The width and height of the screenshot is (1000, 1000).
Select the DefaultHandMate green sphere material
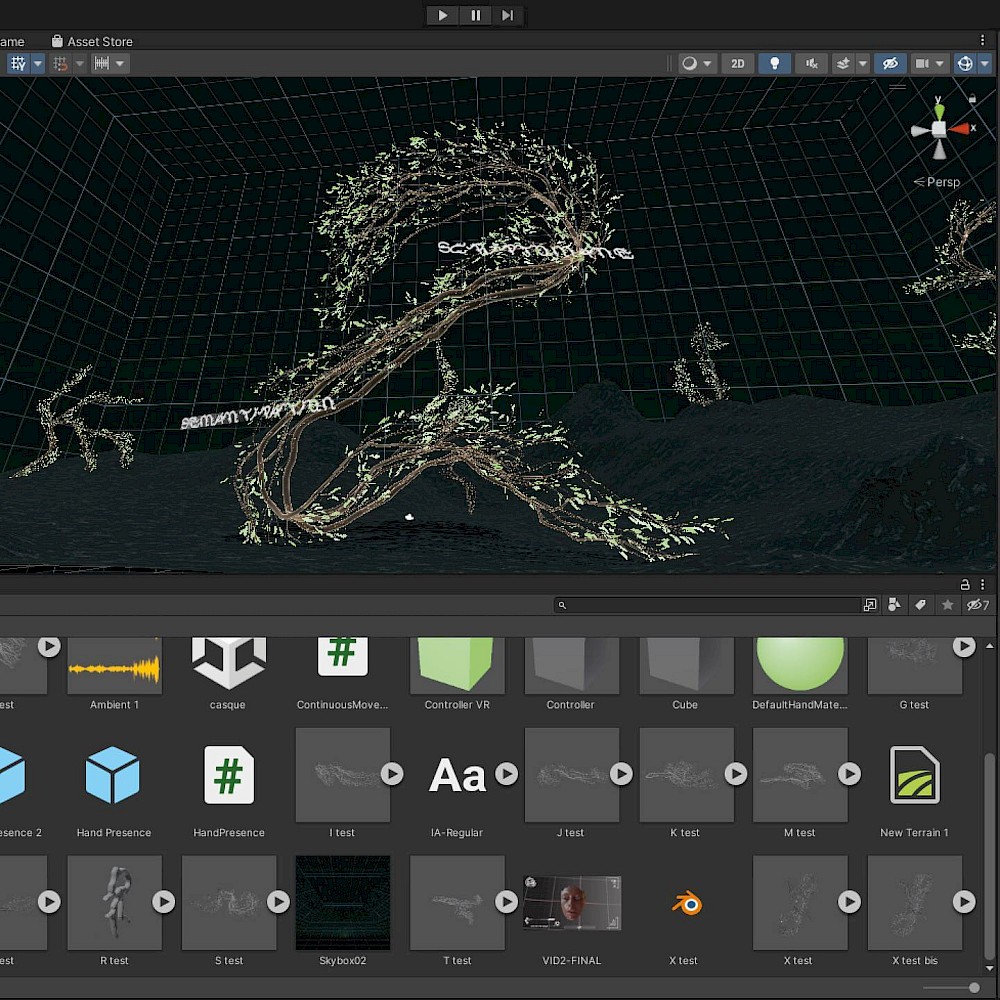pyautogui.click(x=800, y=665)
